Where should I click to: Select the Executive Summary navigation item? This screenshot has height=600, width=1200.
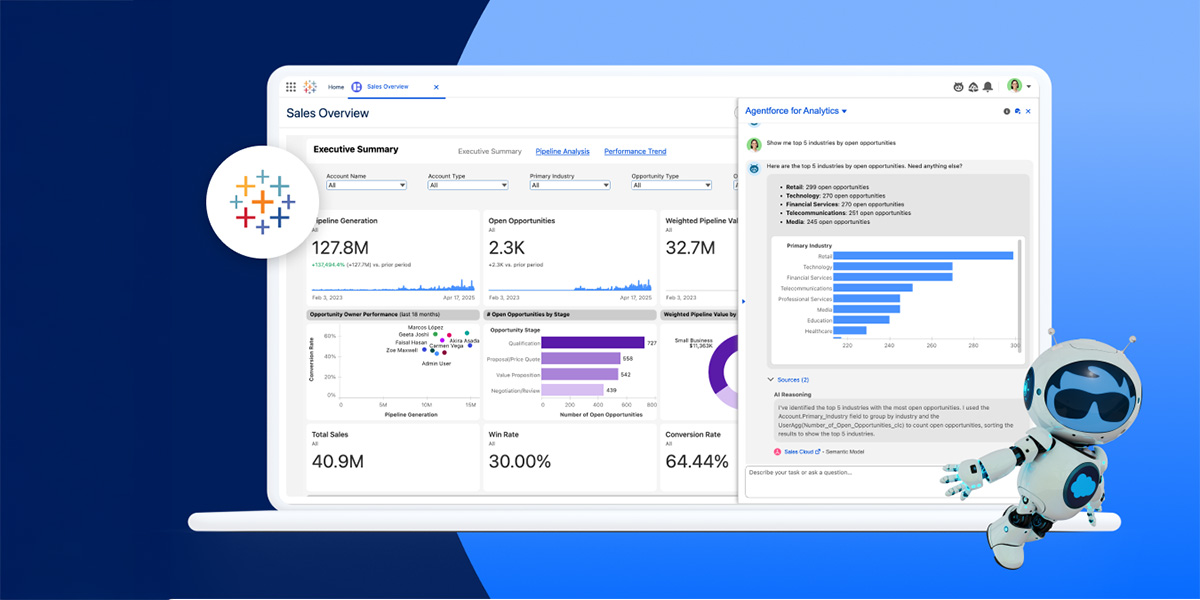pos(490,151)
